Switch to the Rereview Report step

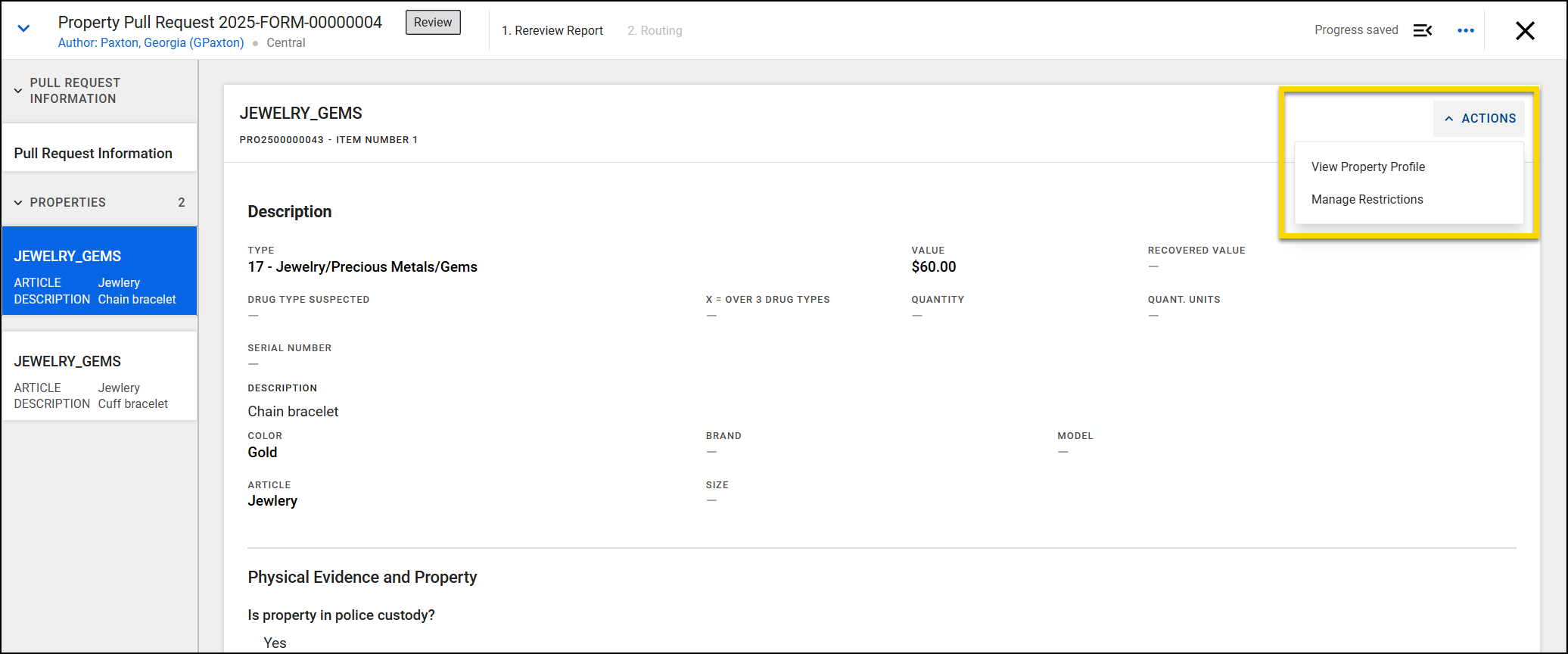tap(552, 30)
